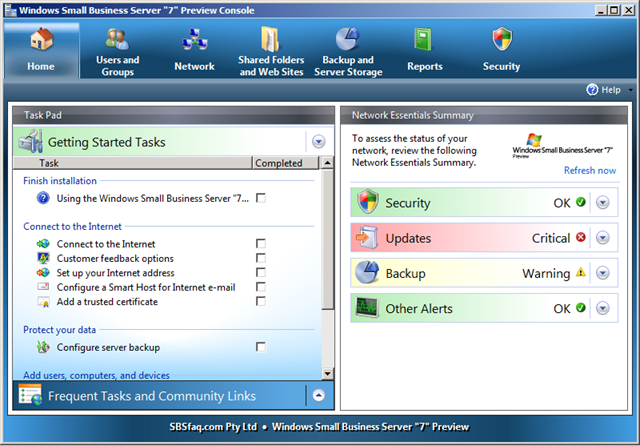The image size is (640, 446).
Task: Check the Connect to the Internet checkbox
Action: (x=261, y=243)
